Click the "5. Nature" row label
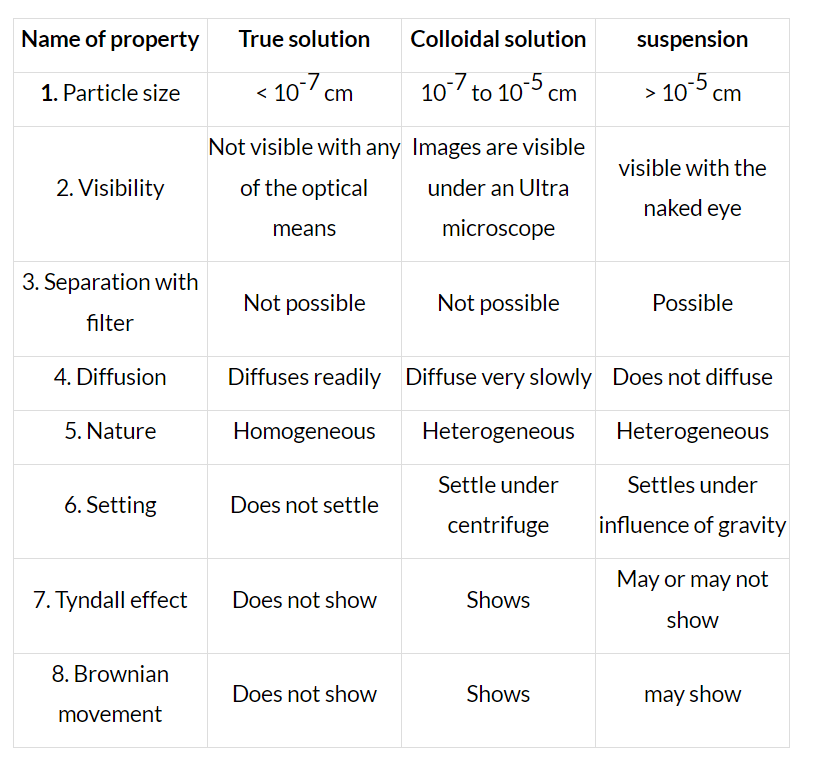 (x=110, y=431)
